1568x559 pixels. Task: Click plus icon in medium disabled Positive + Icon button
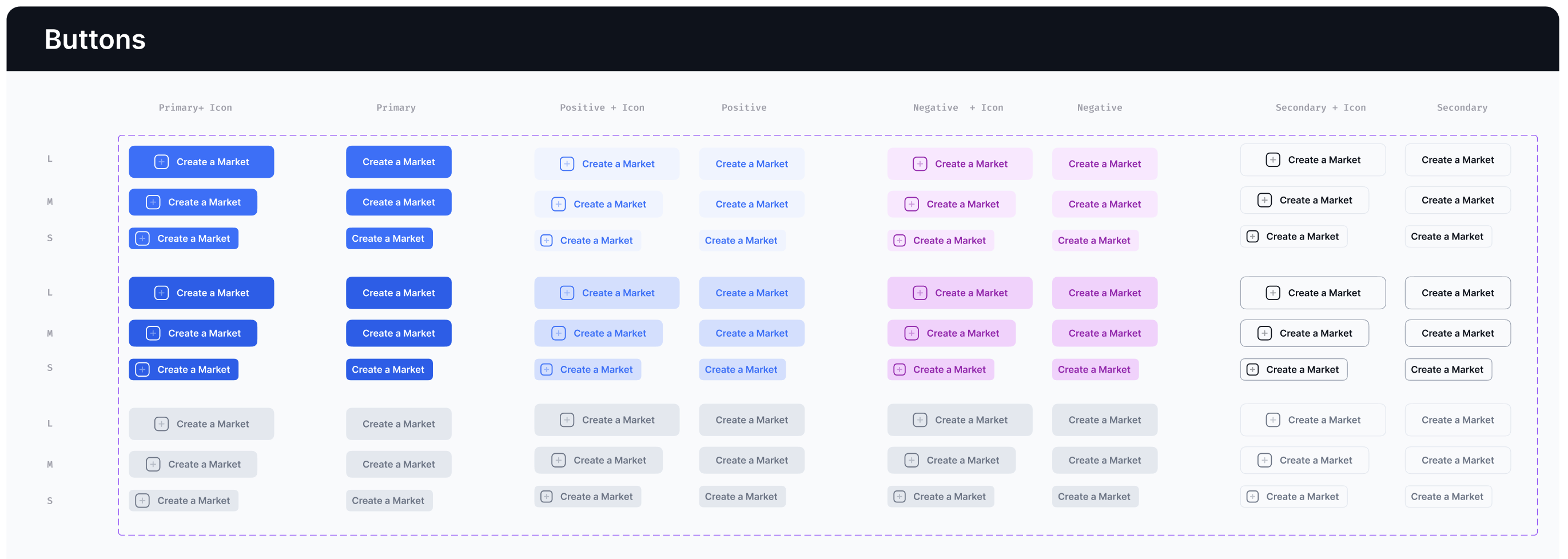[558, 461]
